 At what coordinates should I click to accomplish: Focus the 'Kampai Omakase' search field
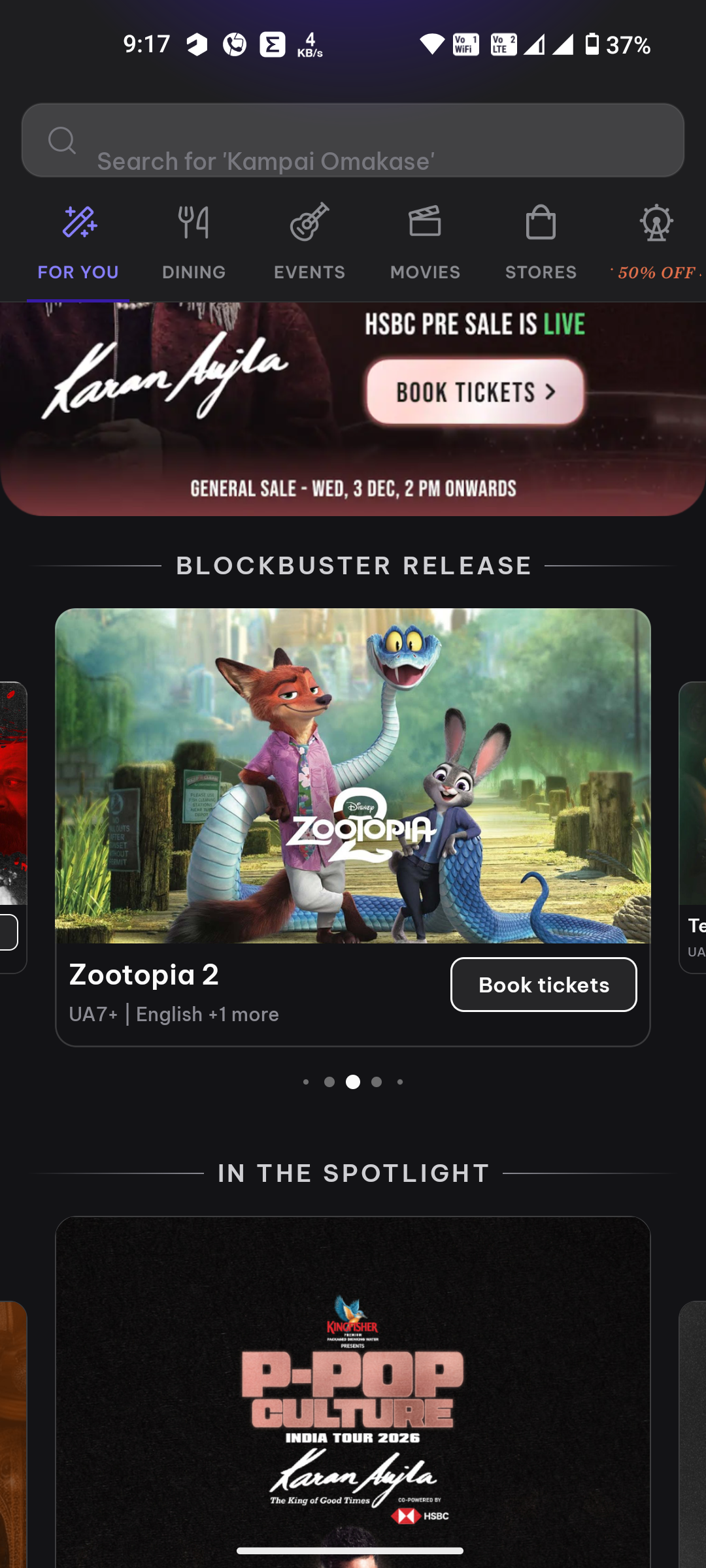click(x=353, y=140)
